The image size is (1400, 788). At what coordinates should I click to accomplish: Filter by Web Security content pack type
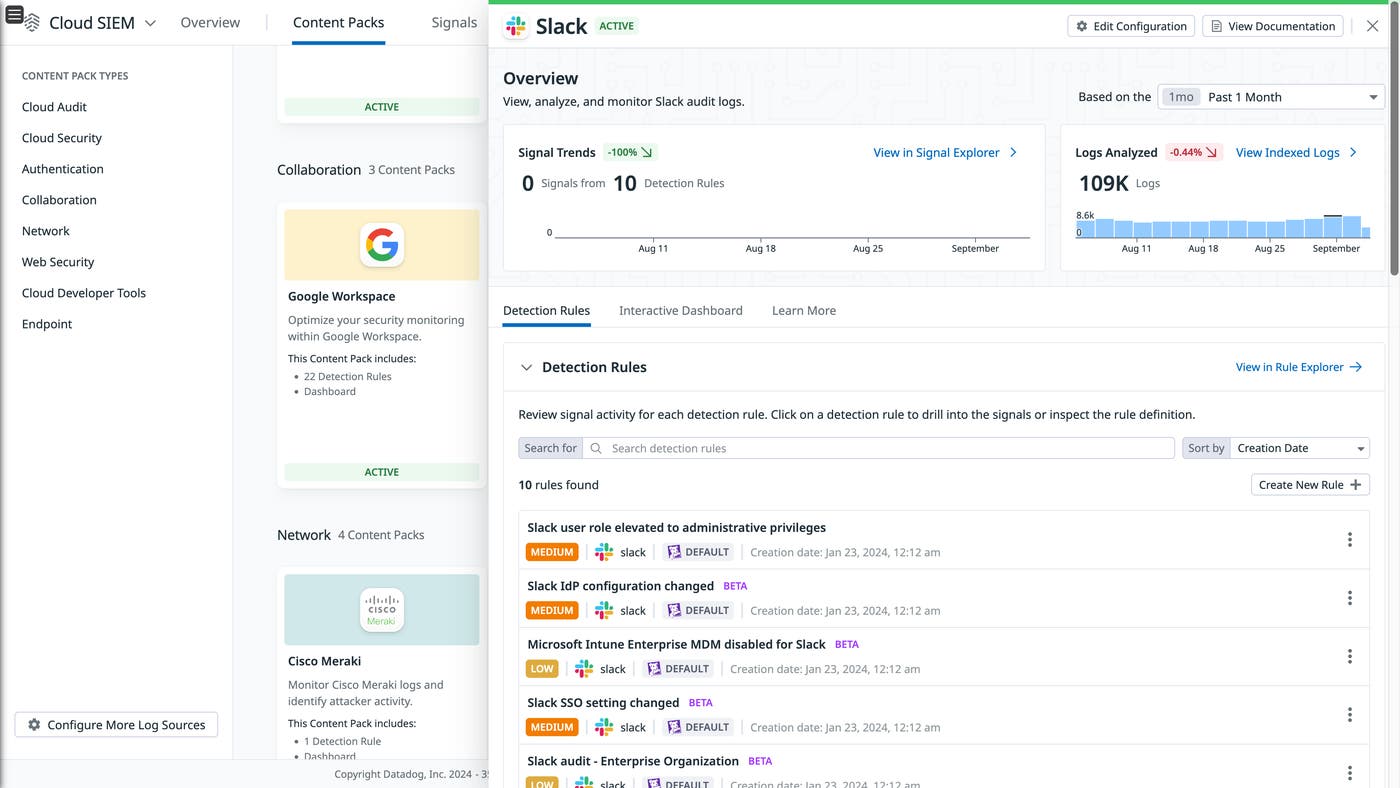[58, 262]
